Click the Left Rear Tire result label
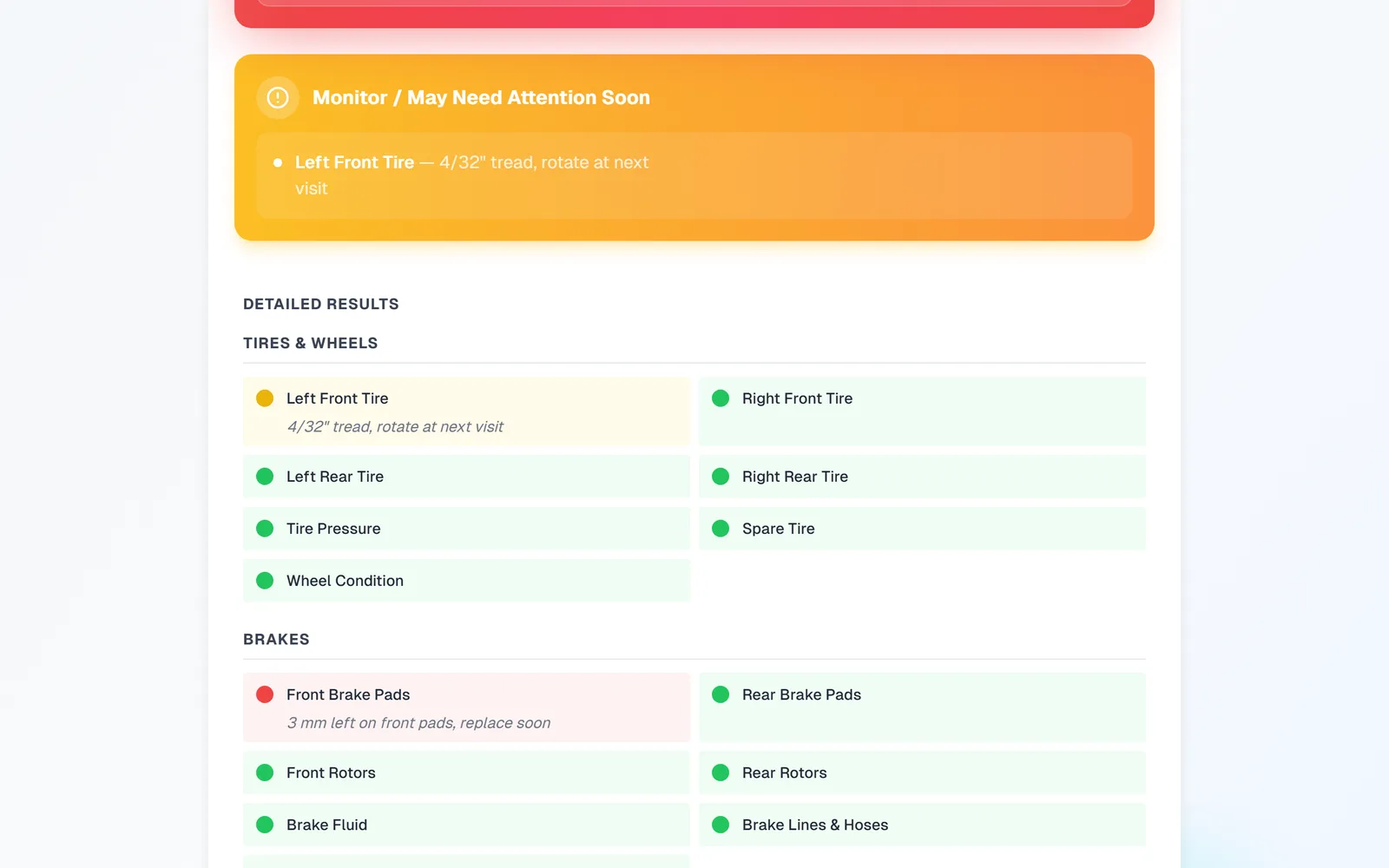The image size is (1389, 868). click(x=335, y=477)
